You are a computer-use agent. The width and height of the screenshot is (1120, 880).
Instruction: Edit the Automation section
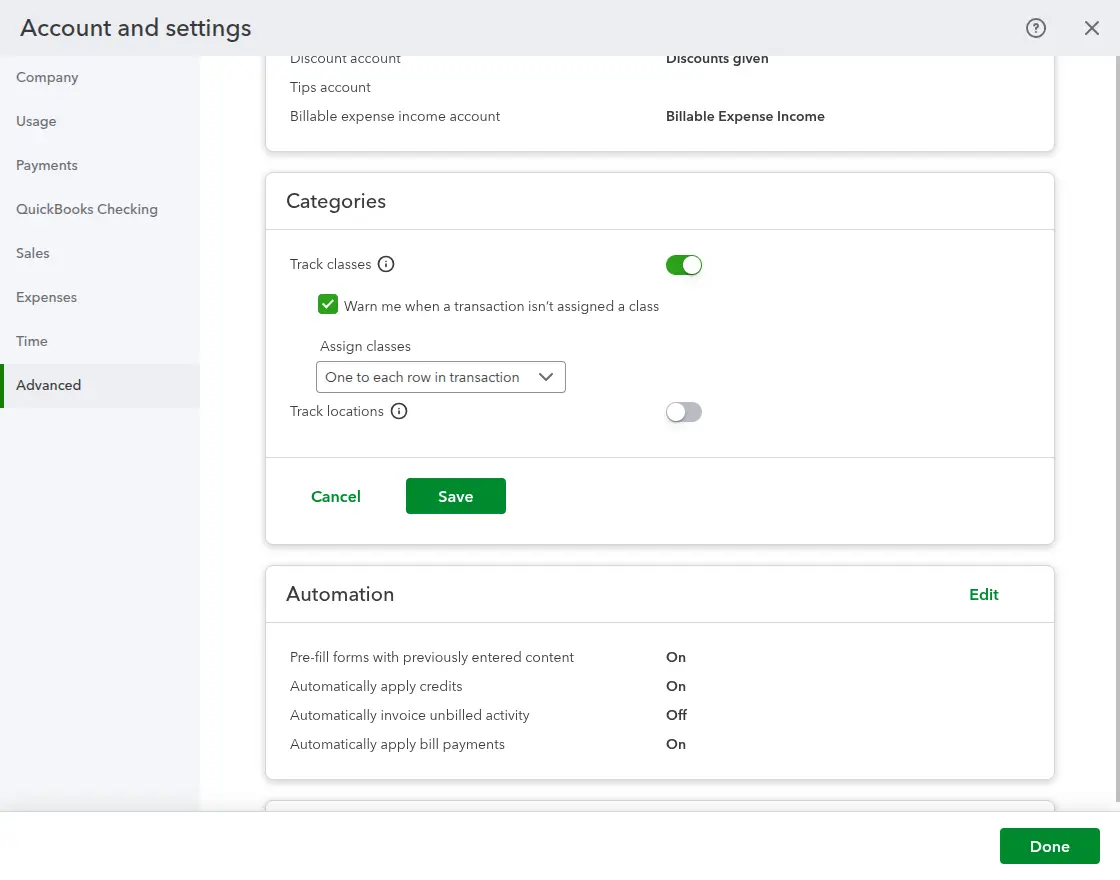[x=983, y=594]
